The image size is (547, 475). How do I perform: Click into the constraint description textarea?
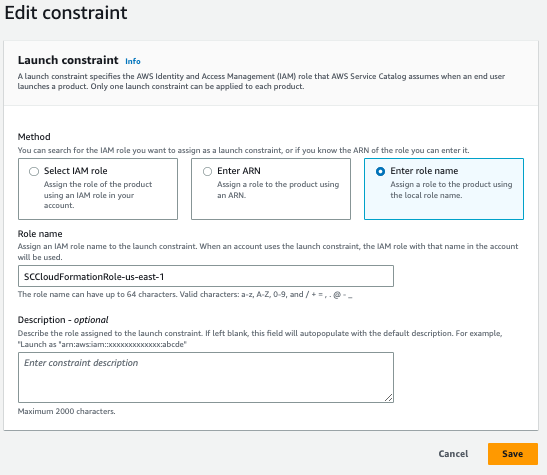pyautogui.click(x=206, y=377)
